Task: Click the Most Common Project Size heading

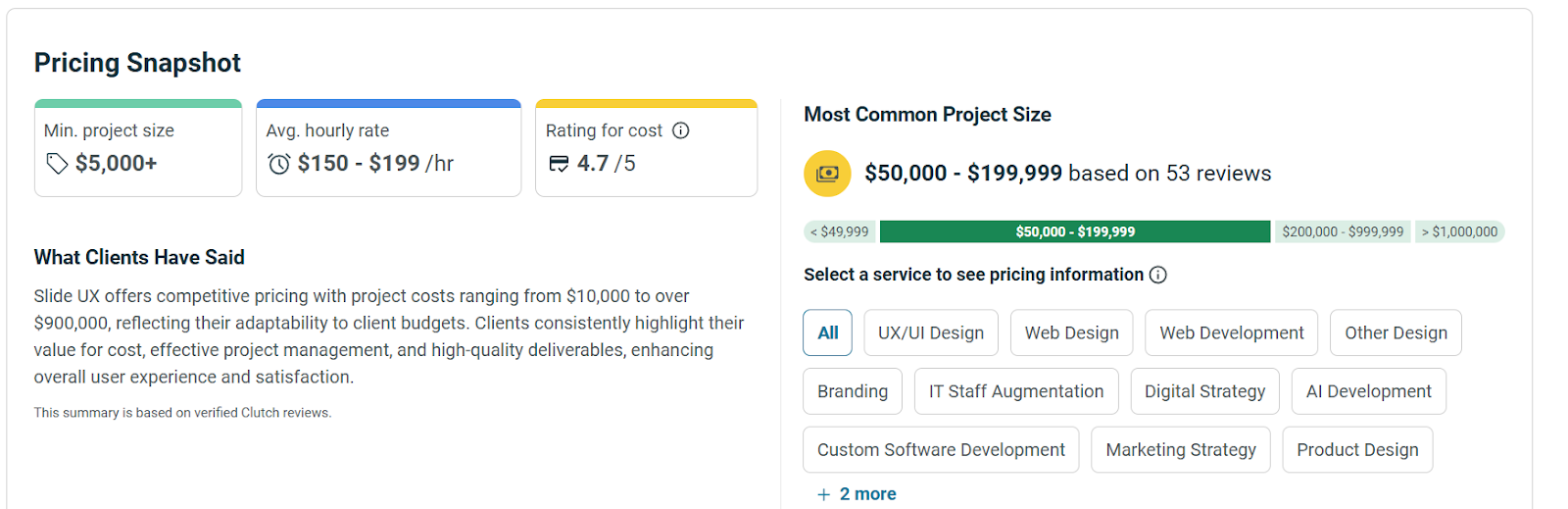Action: point(927,115)
